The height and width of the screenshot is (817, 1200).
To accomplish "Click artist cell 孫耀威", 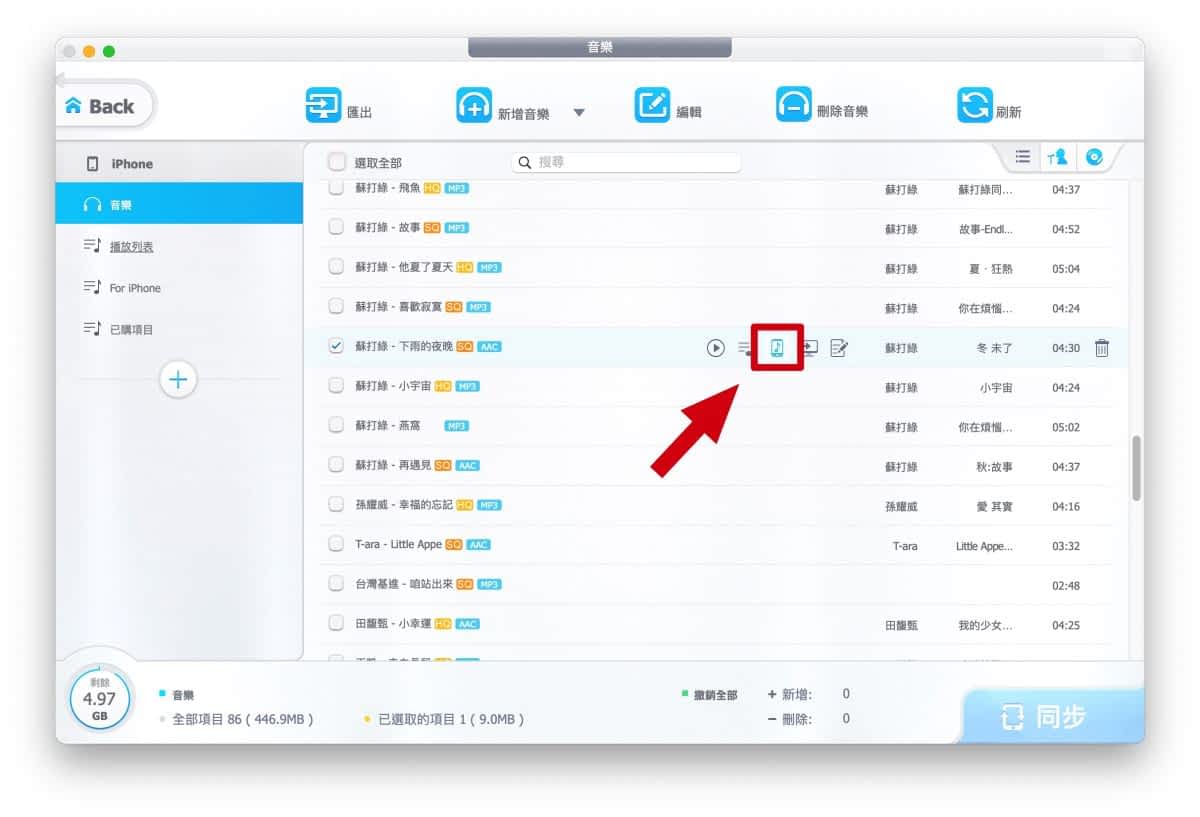I will click(x=901, y=507).
